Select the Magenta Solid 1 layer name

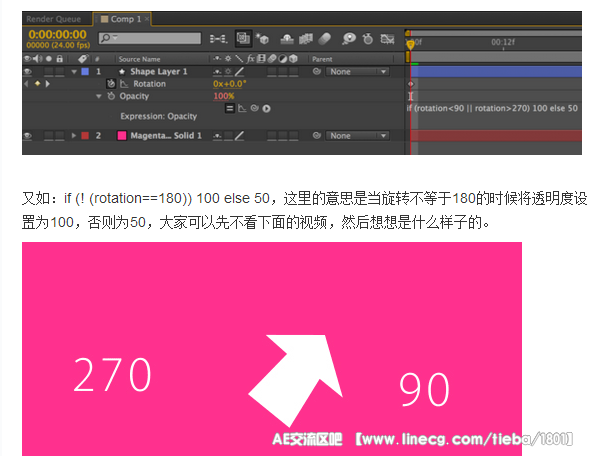pos(166,135)
